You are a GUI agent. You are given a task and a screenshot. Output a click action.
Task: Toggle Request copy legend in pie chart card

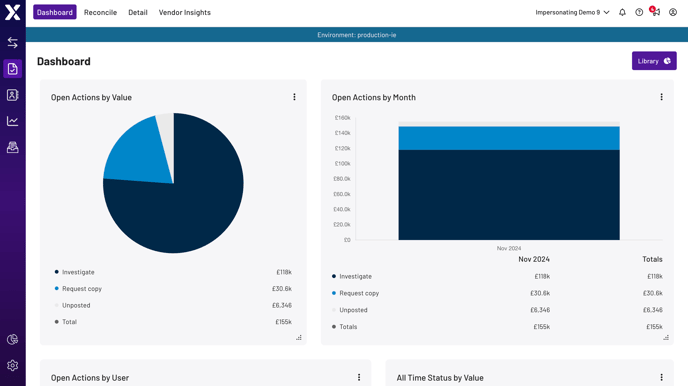tap(78, 289)
